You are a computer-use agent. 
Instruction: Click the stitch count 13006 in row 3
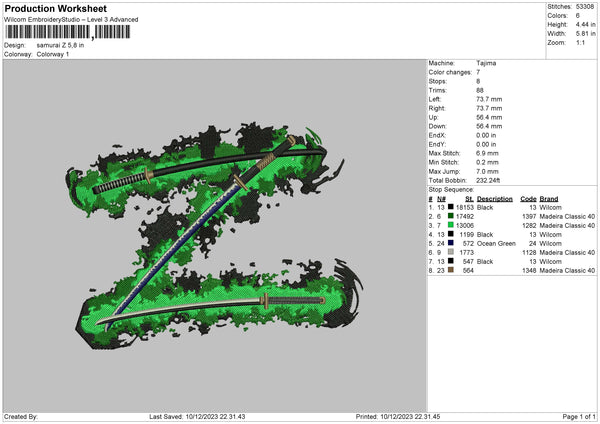click(465, 226)
